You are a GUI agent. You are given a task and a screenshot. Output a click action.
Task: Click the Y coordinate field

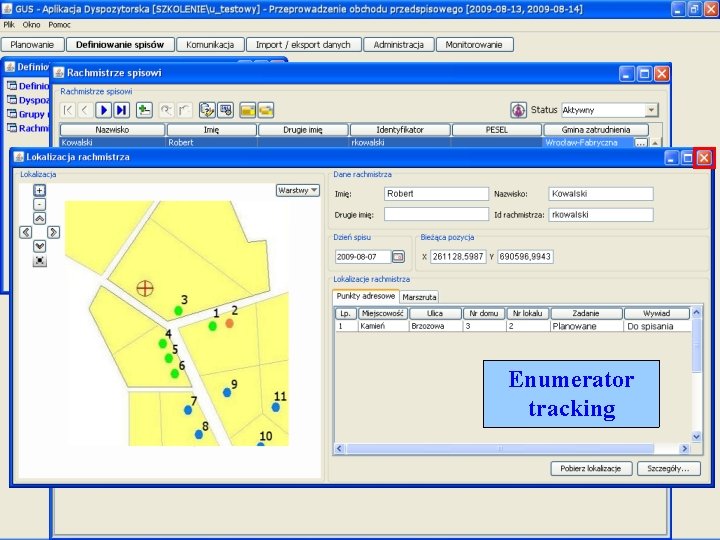(525, 257)
